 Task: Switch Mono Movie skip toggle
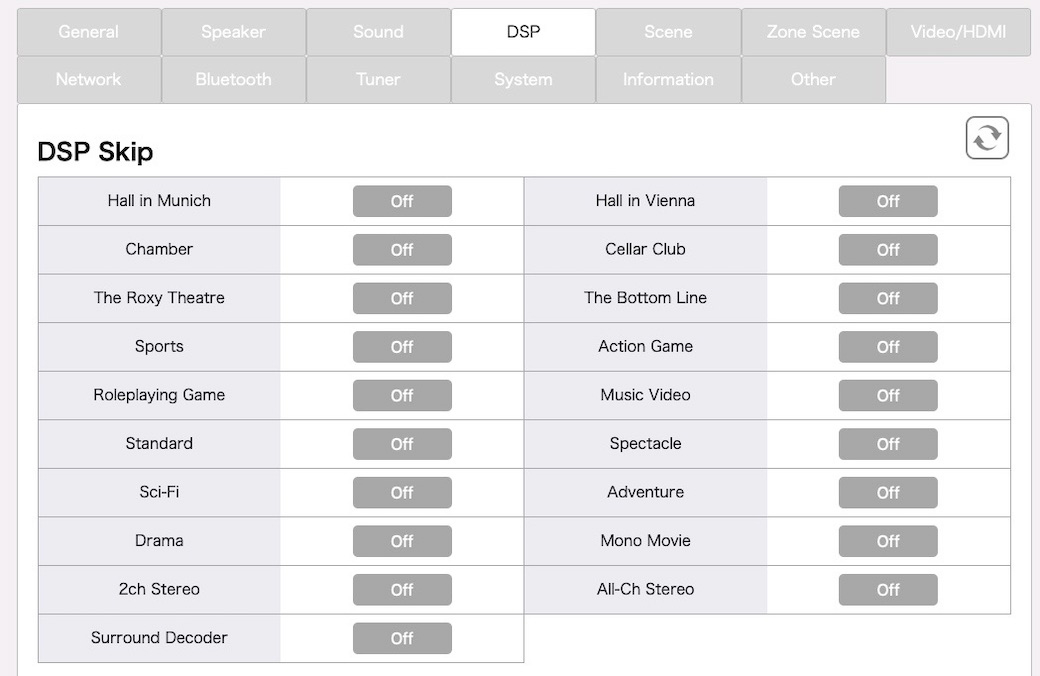tap(888, 541)
